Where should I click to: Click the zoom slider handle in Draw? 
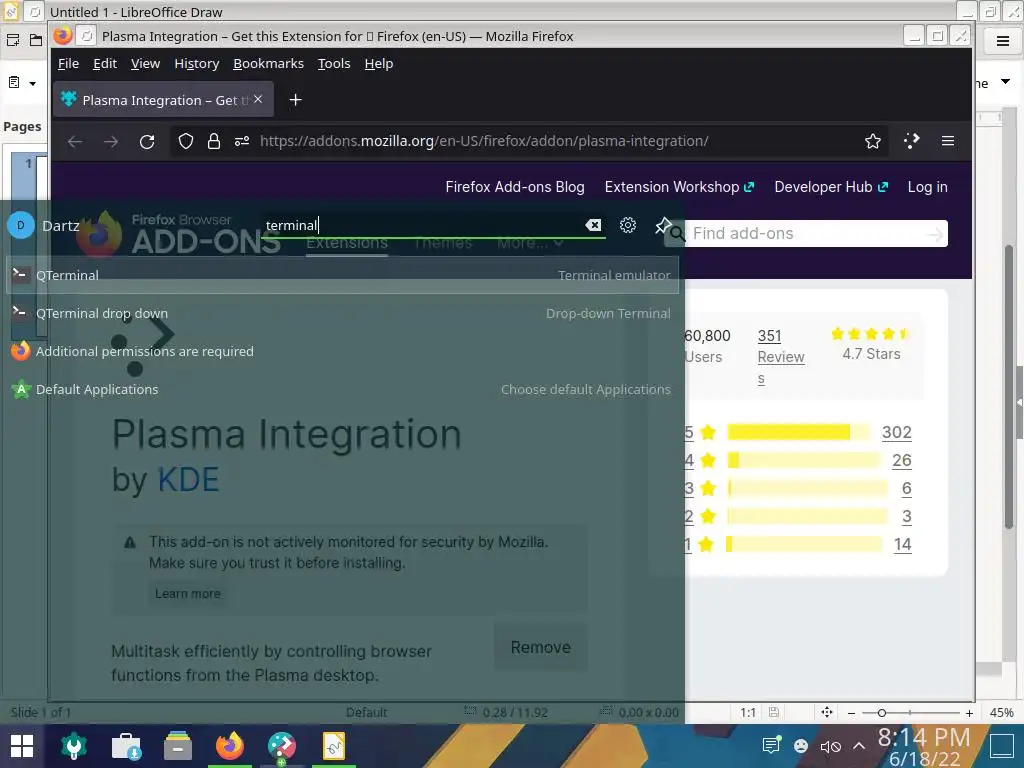[x=881, y=713]
